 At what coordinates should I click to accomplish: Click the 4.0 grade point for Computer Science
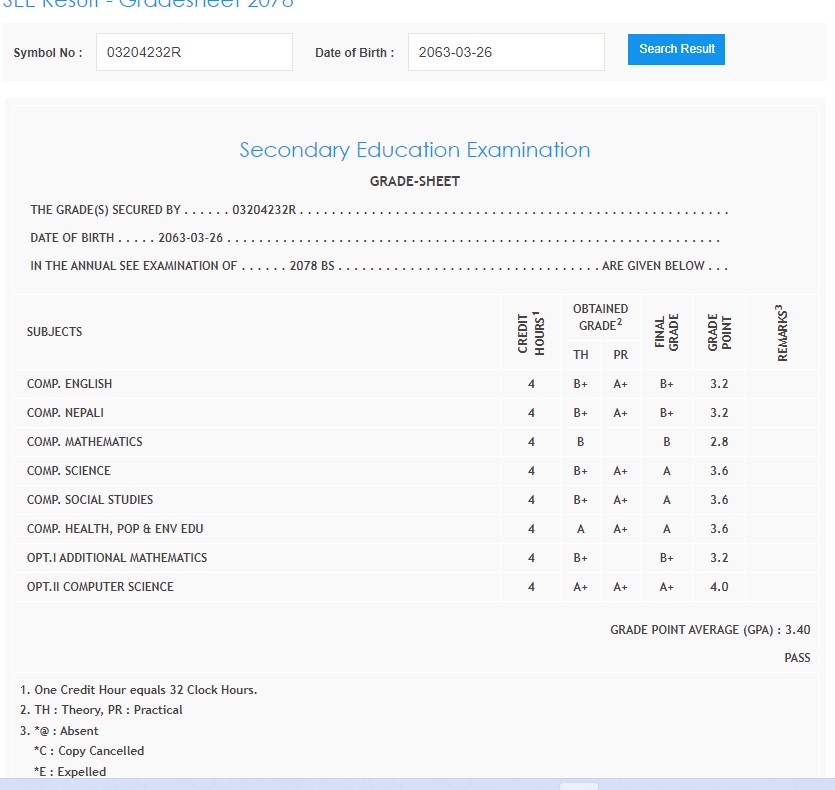click(718, 587)
